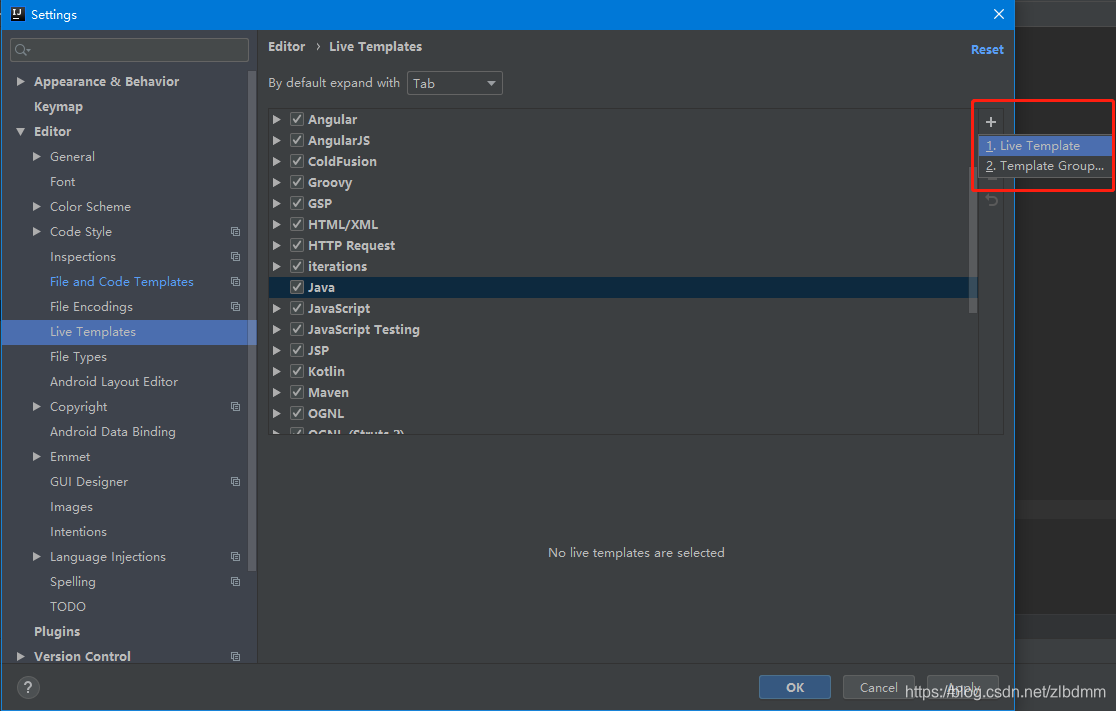Click the Editor breadcrumb at the top
Image resolution: width=1116 pixels, height=711 pixels.
pos(287,46)
